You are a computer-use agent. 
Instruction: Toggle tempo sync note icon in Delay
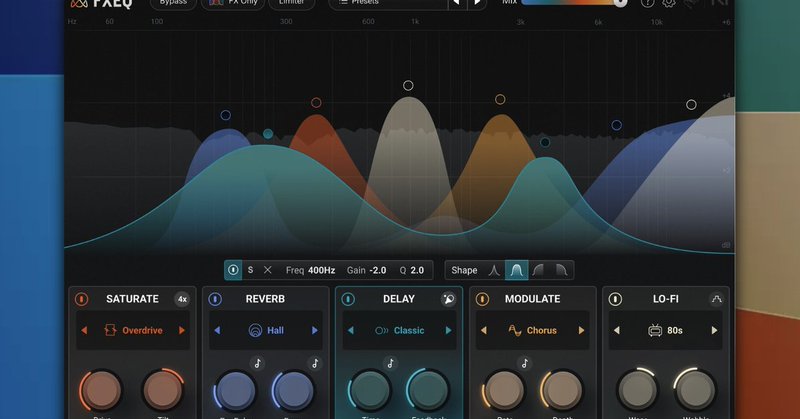391,363
